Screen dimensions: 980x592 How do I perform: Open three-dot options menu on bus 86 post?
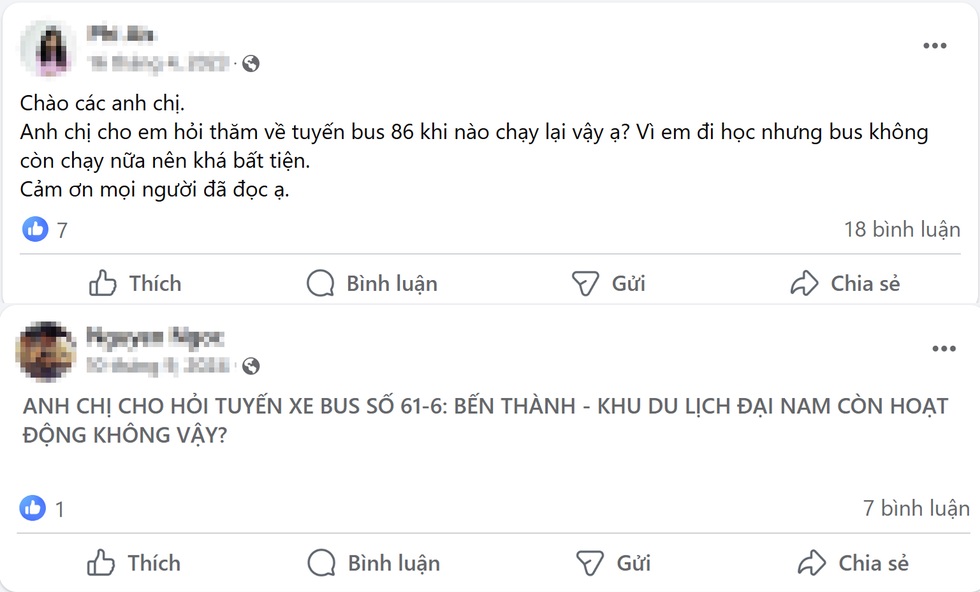point(934,46)
